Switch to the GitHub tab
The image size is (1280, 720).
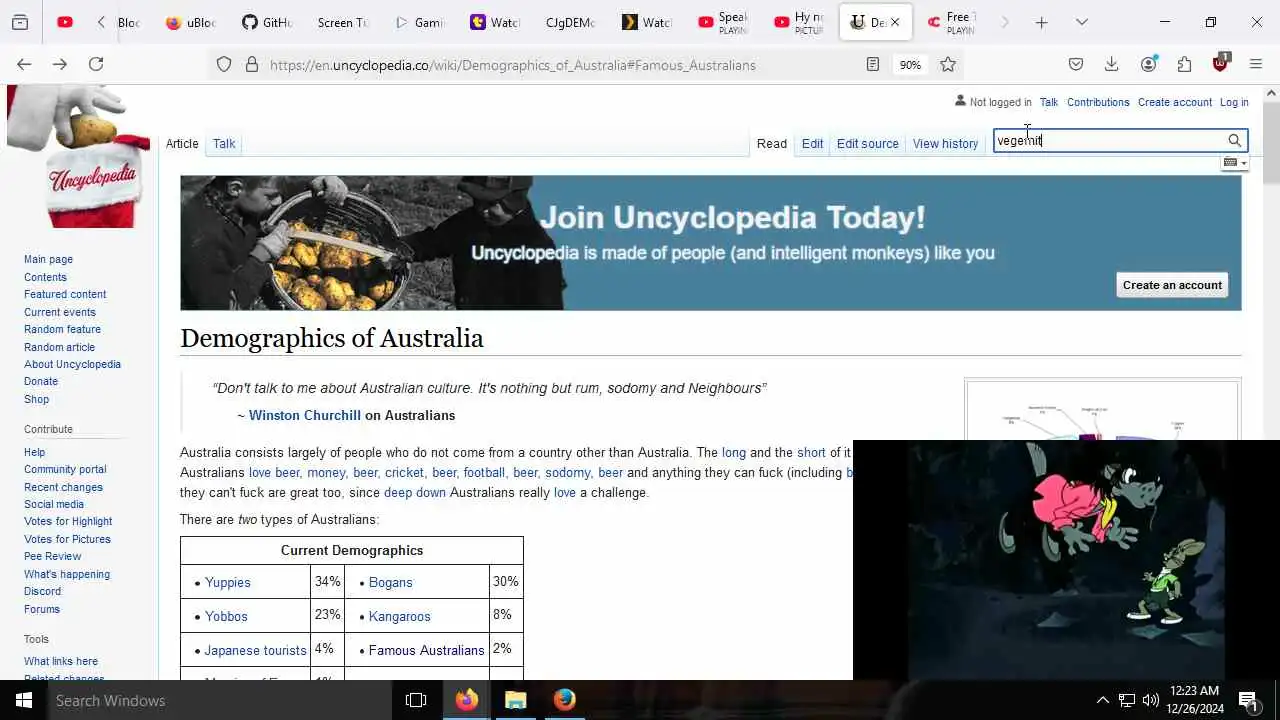pos(266,22)
